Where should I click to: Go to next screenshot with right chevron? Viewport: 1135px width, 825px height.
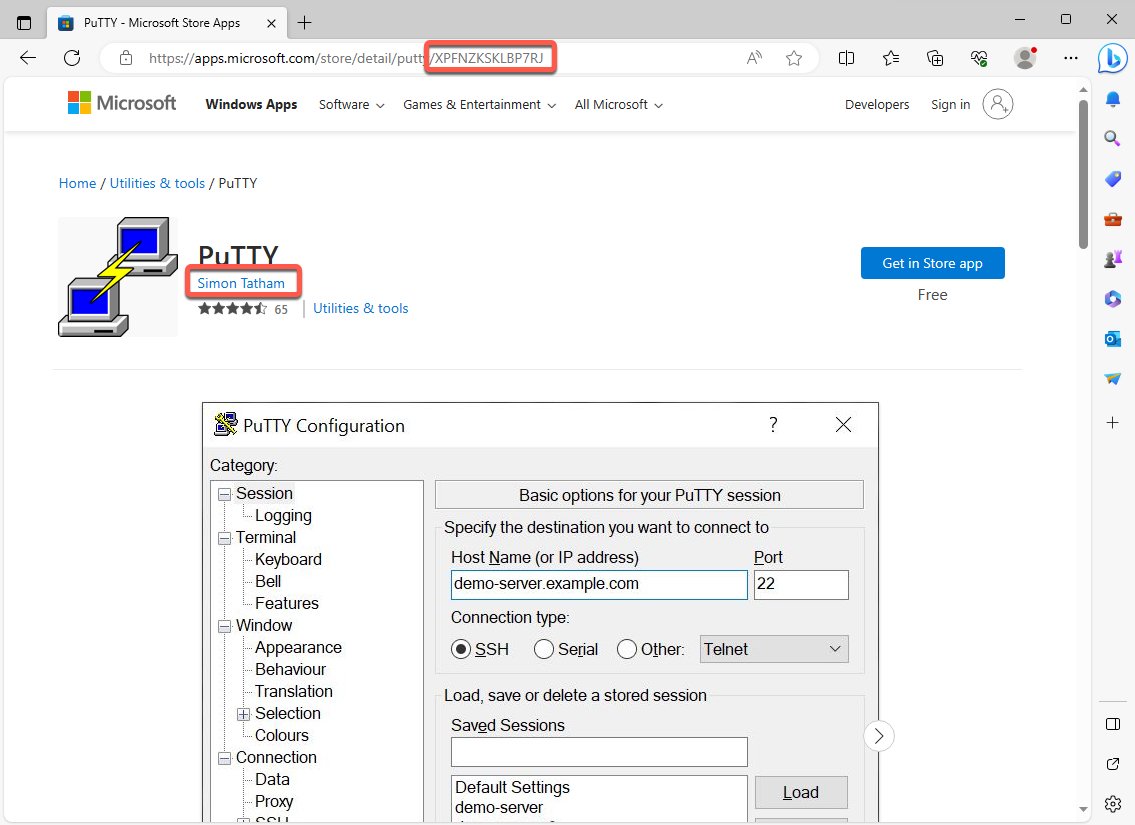879,737
